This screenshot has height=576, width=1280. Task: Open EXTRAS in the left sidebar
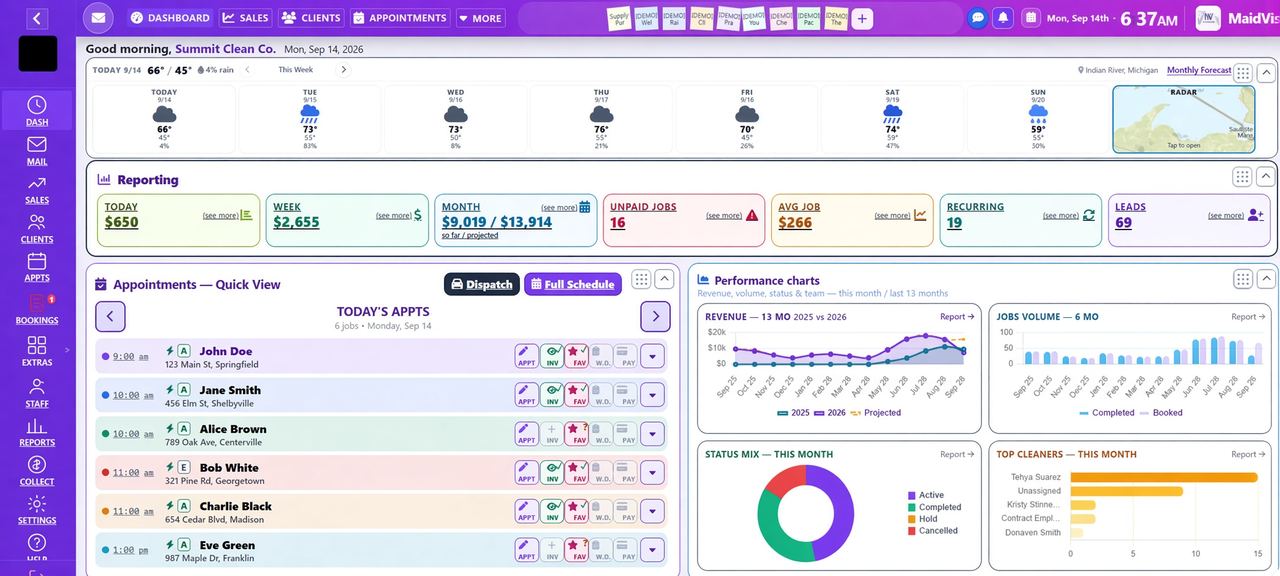[x=37, y=350]
